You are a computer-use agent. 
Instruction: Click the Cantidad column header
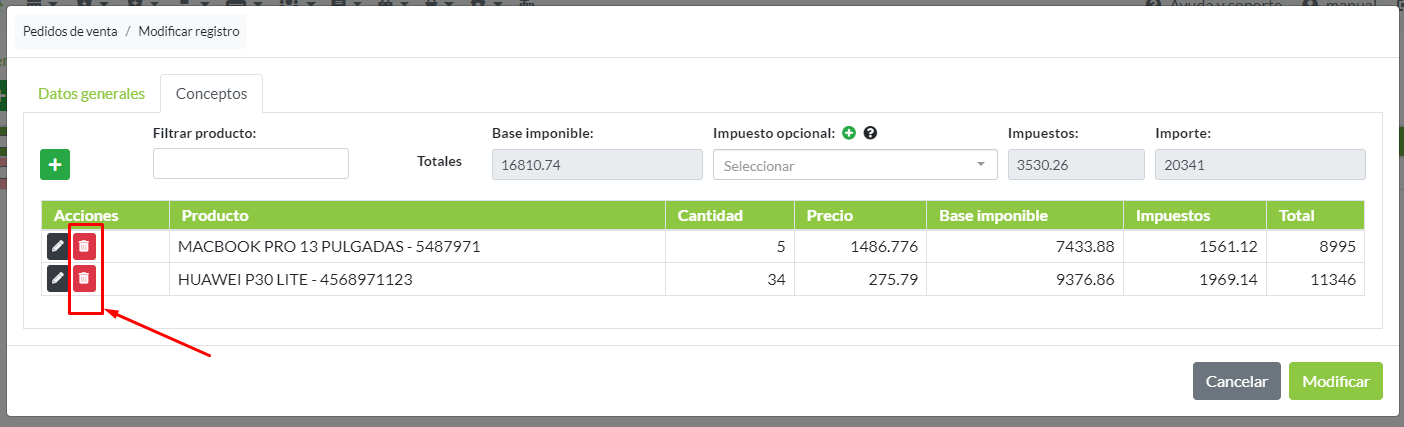710,215
